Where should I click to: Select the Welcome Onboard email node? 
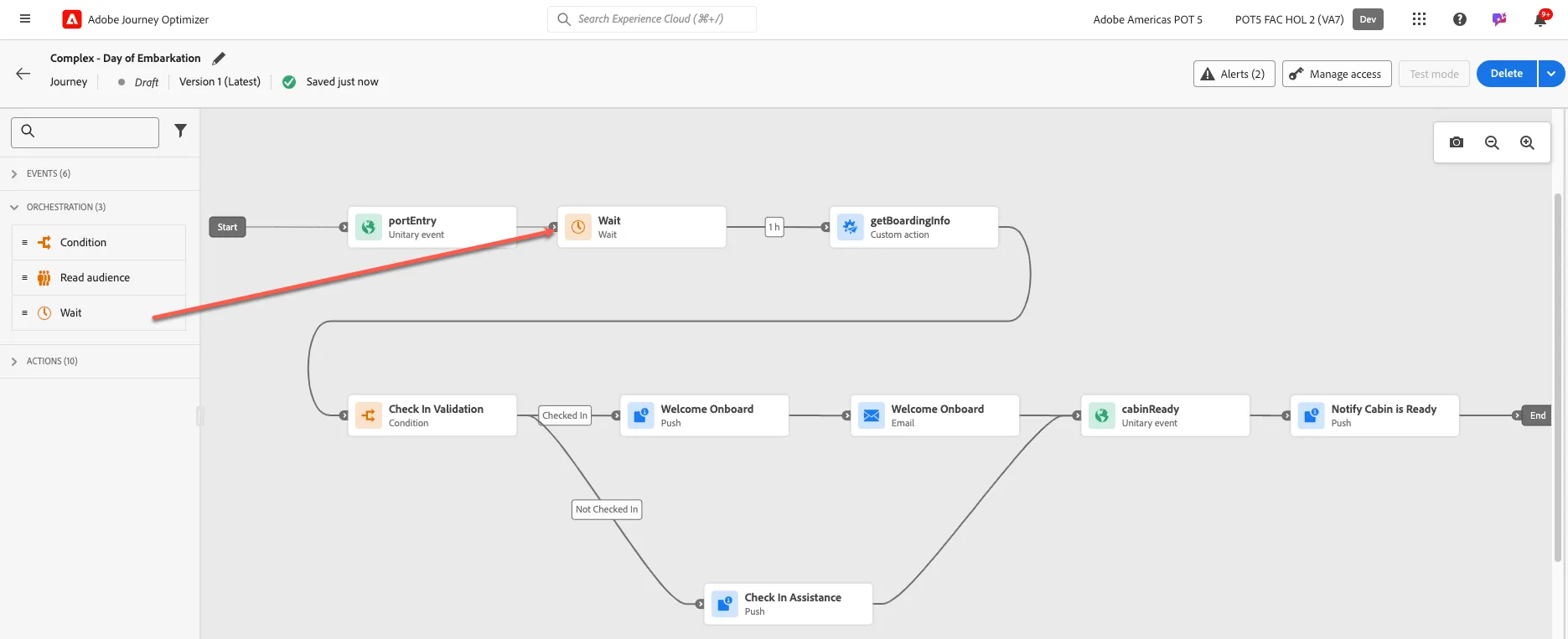click(x=935, y=415)
